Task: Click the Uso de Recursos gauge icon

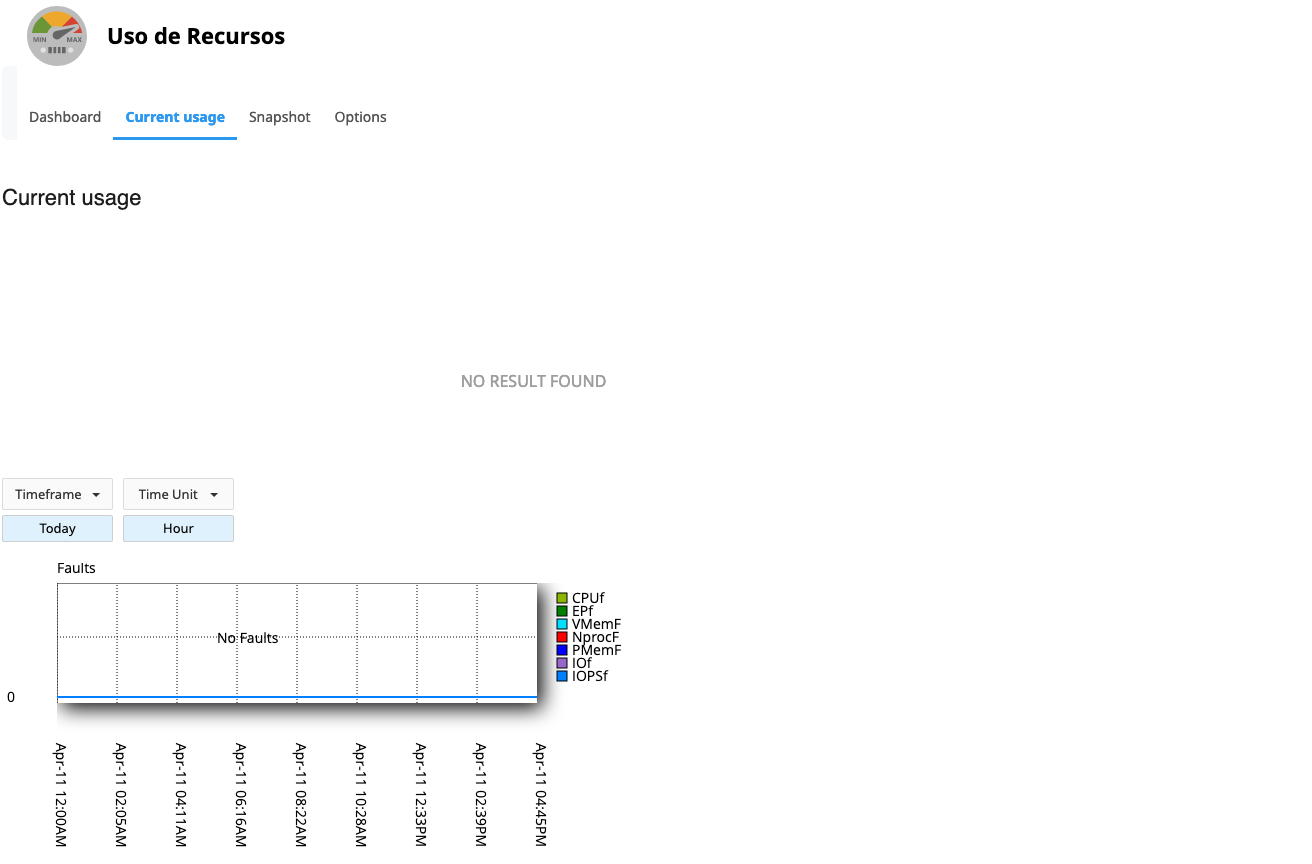Action: (57, 36)
